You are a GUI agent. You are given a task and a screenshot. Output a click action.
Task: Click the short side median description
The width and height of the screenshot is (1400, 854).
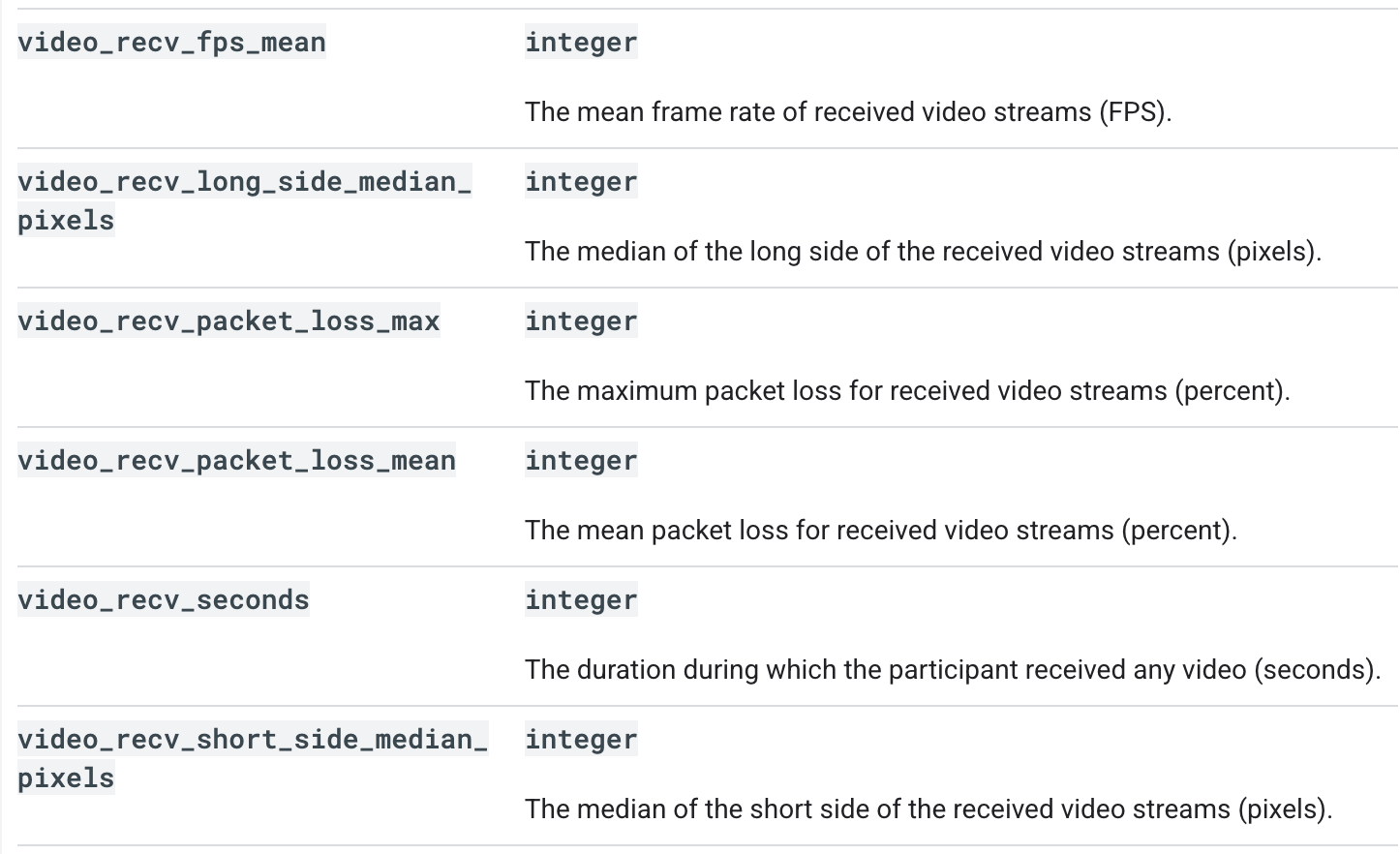928,809
